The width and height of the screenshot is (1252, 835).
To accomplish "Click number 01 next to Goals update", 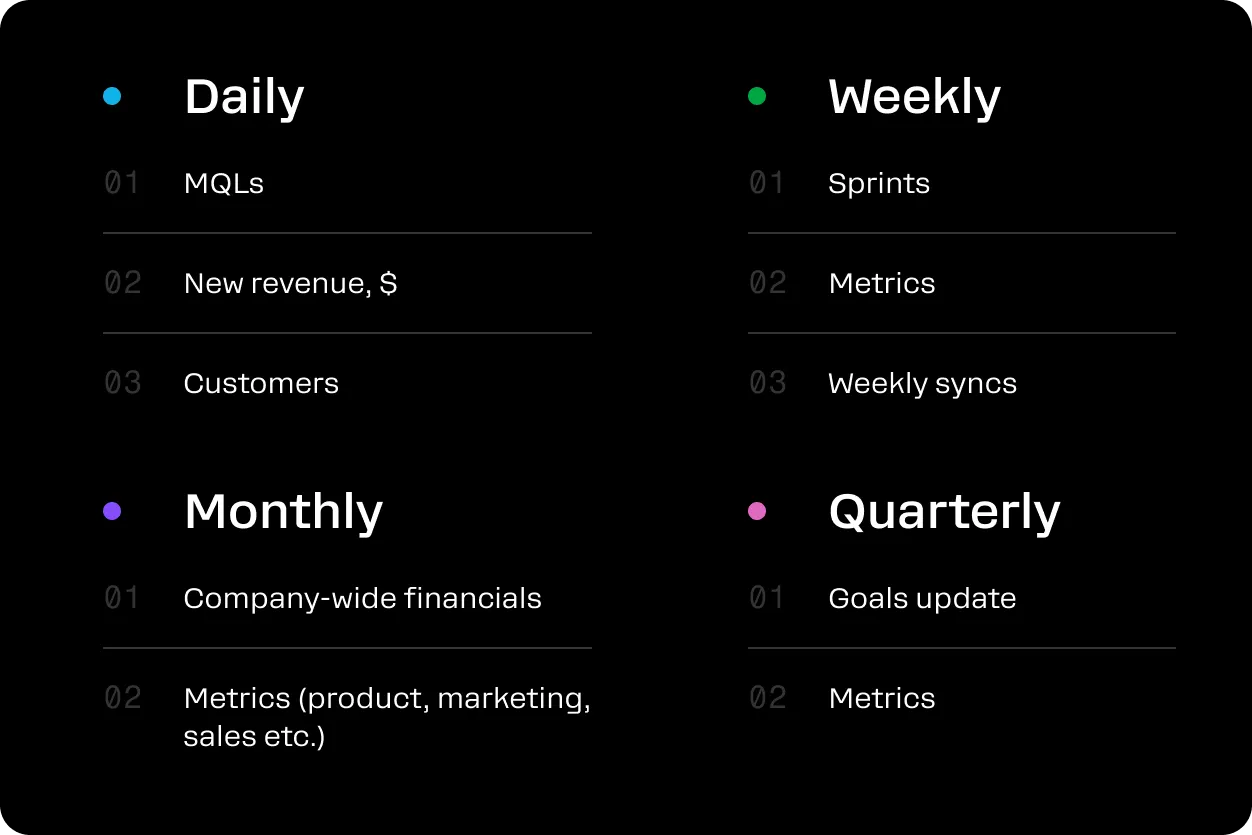I will pyautogui.click(x=767, y=598).
